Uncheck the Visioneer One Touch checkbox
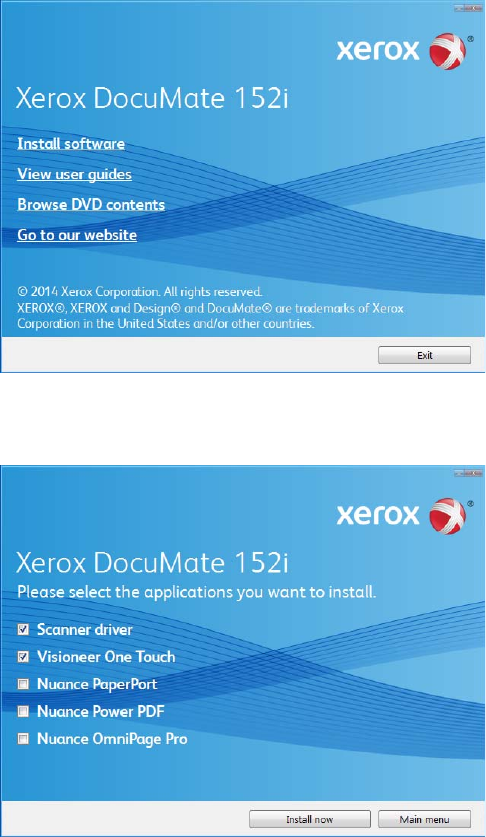The width and height of the screenshot is (486, 837). pyautogui.click(x=23, y=657)
